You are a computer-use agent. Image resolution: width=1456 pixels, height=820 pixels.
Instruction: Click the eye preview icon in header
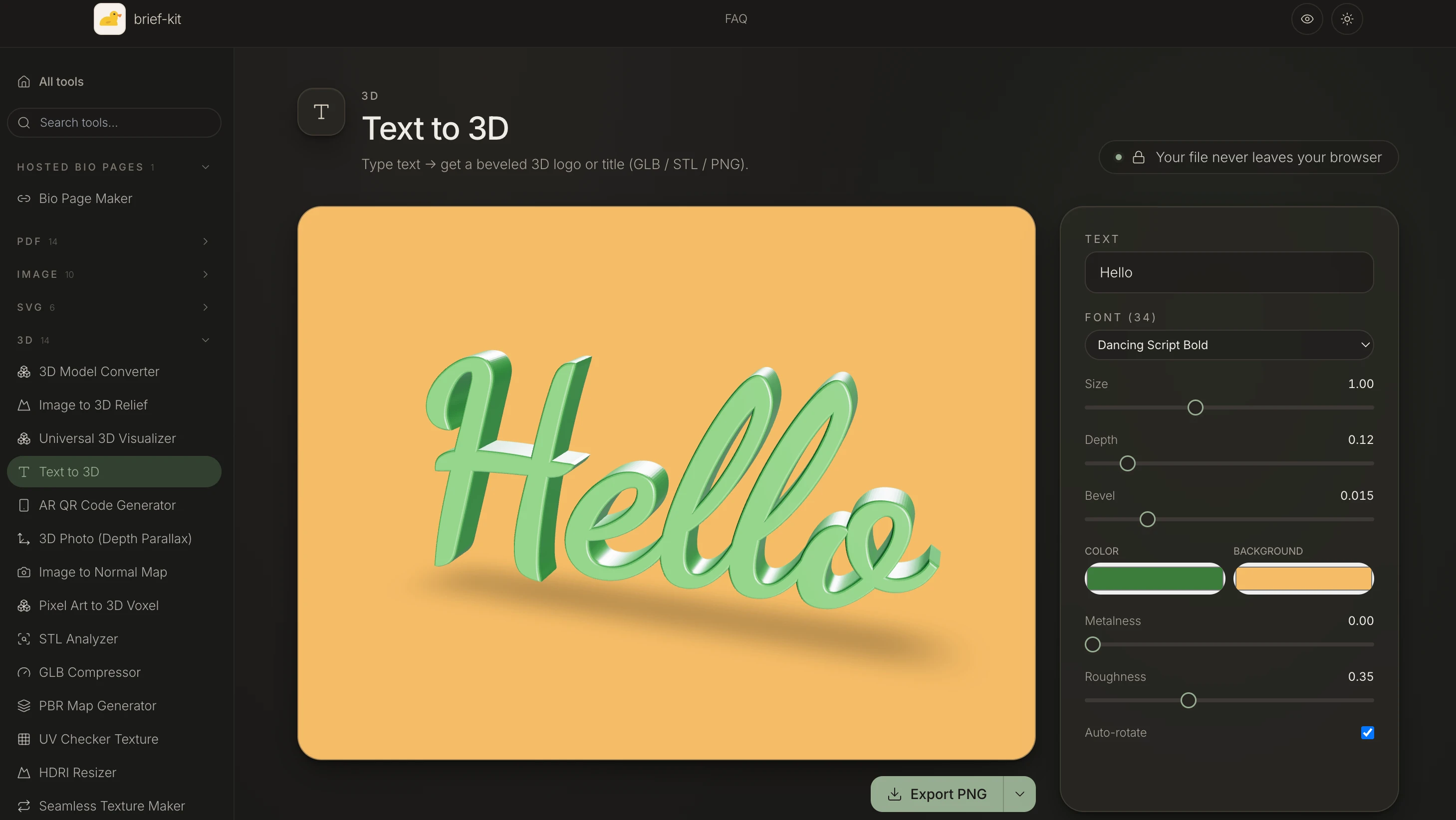[x=1307, y=18]
